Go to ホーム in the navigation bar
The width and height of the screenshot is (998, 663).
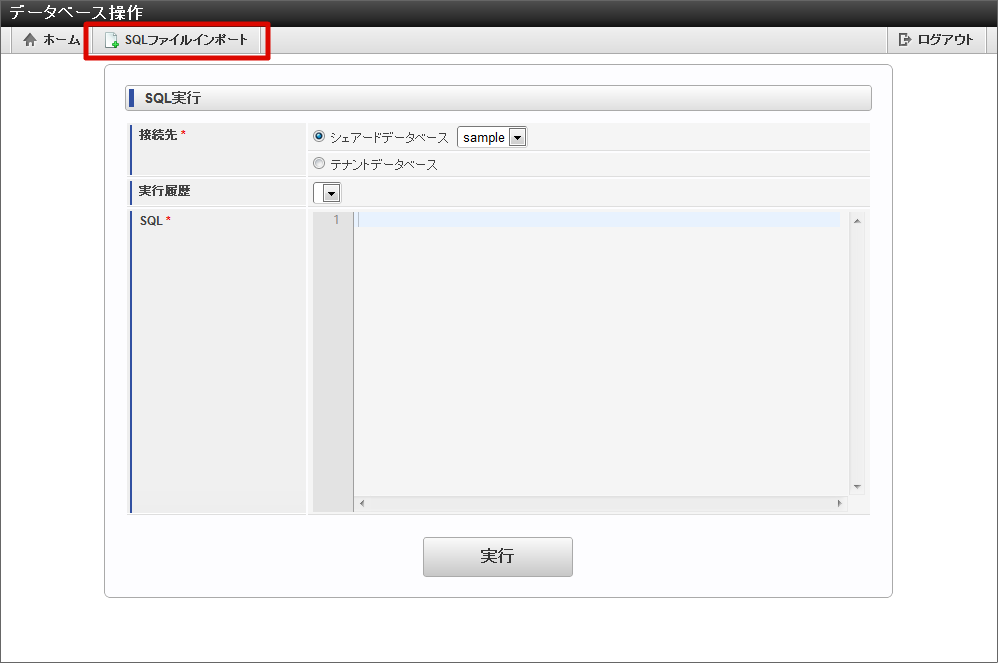[x=50, y=40]
